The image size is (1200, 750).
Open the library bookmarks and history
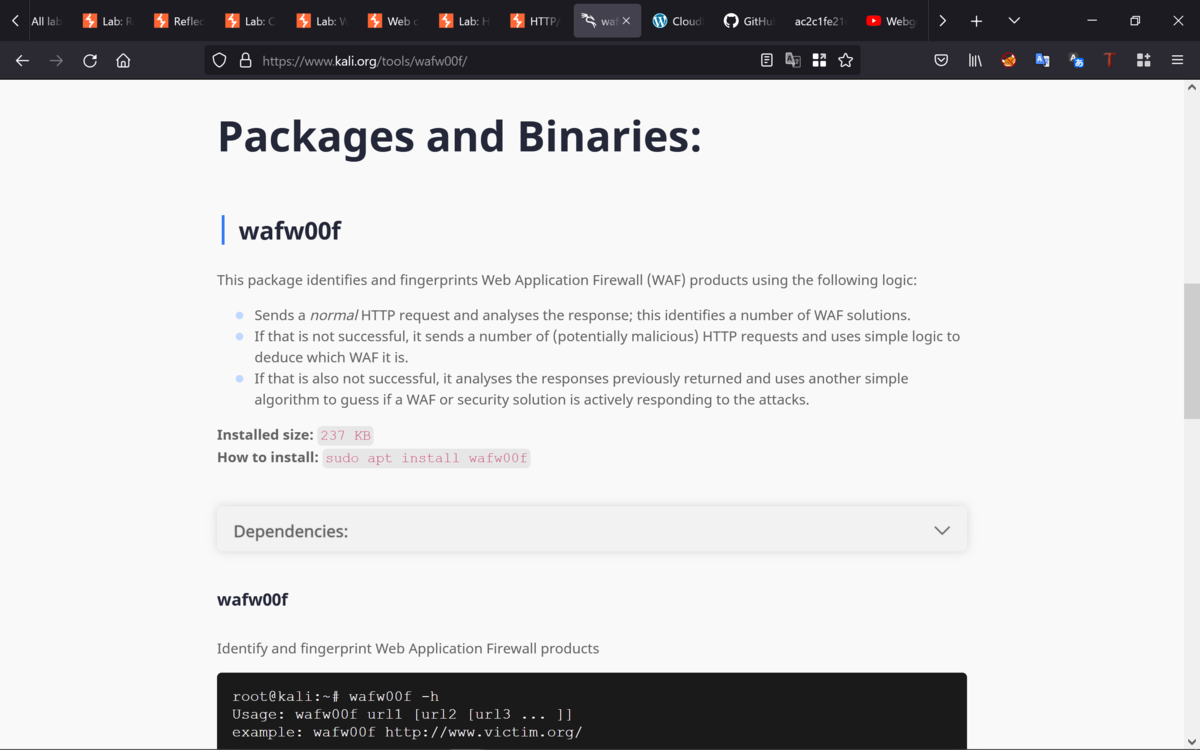975,61
